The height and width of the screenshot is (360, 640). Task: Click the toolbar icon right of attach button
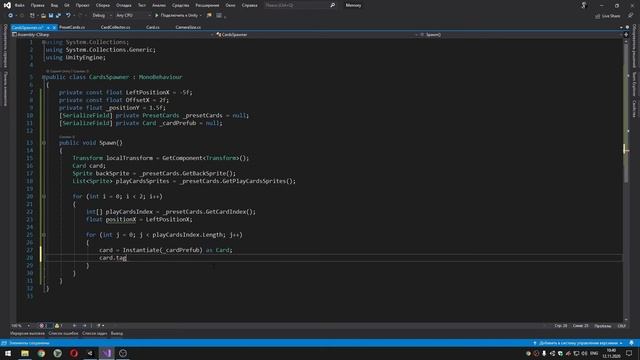click(x=209, y=16)
